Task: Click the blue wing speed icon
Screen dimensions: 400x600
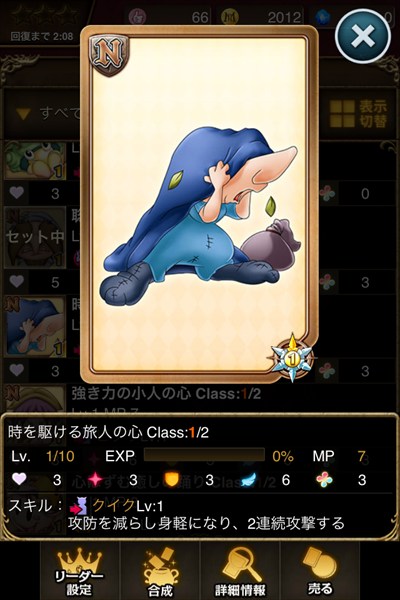Action: 249,479
